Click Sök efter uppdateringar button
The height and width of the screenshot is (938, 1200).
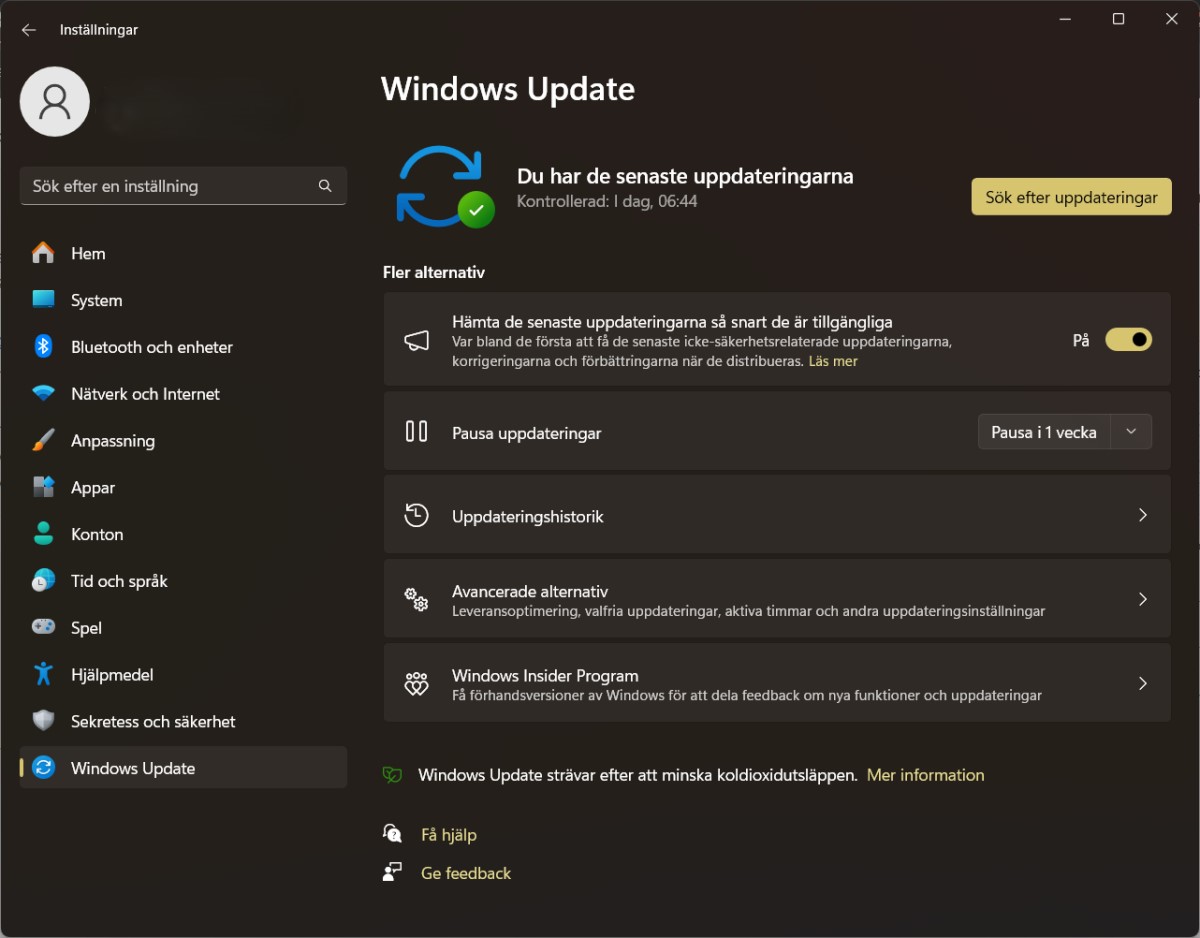pos(1071,197)
